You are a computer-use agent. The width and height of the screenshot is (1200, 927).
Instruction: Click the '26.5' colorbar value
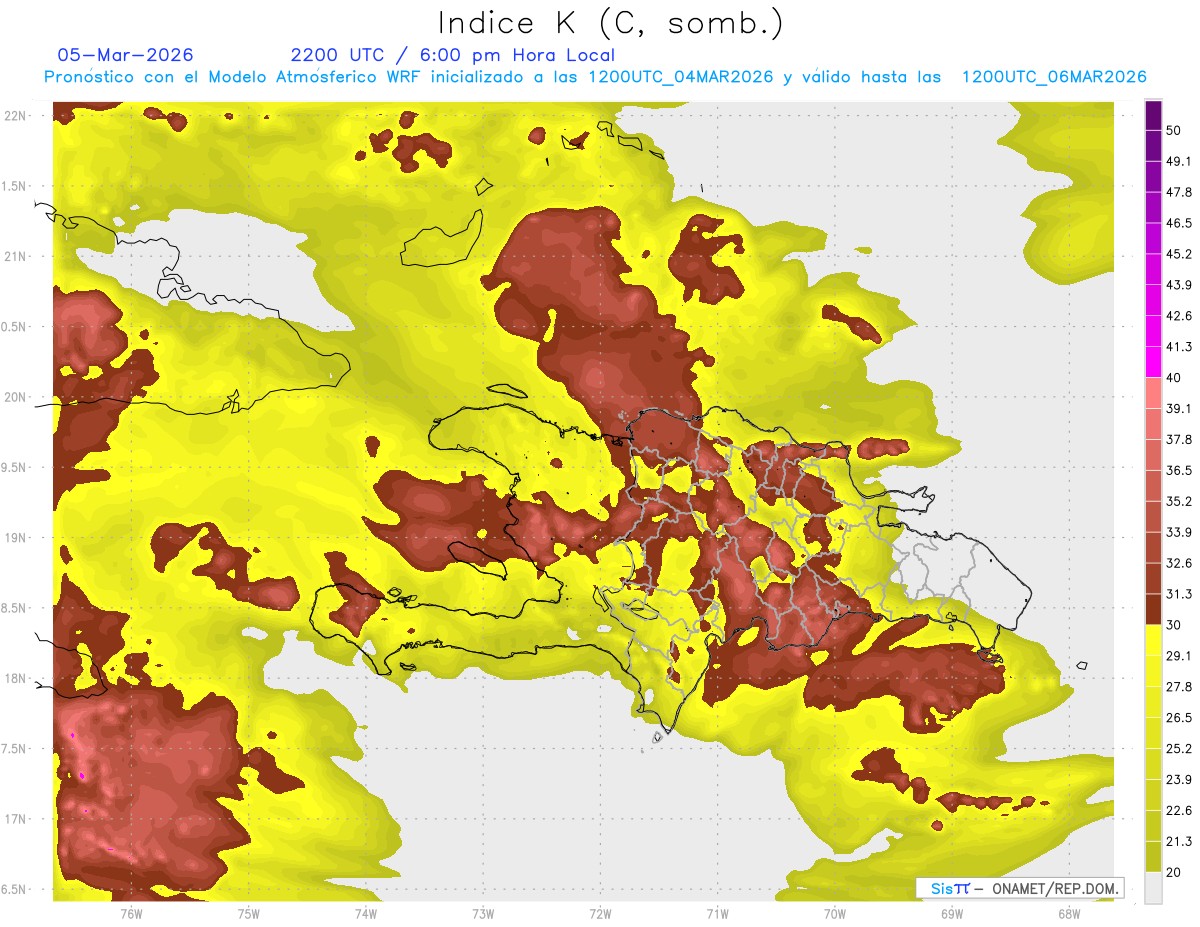coord(1179,718)
